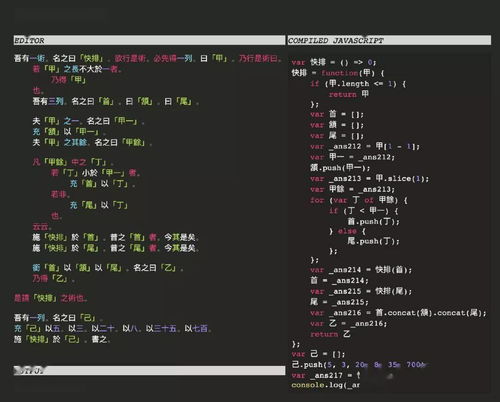
Task: Click the COMPILED JAVASCRIPT panel header
Action: [x=389, y=40]
